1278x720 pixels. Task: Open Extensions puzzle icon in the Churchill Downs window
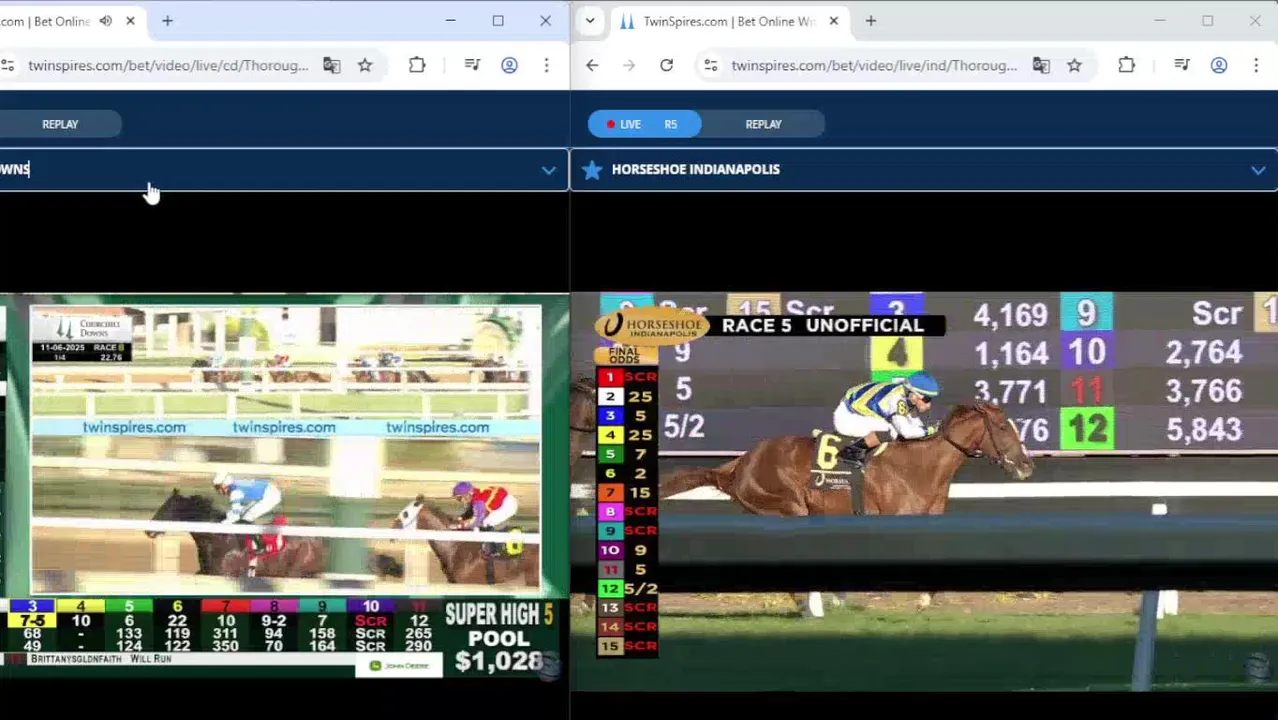coord(417,65)
